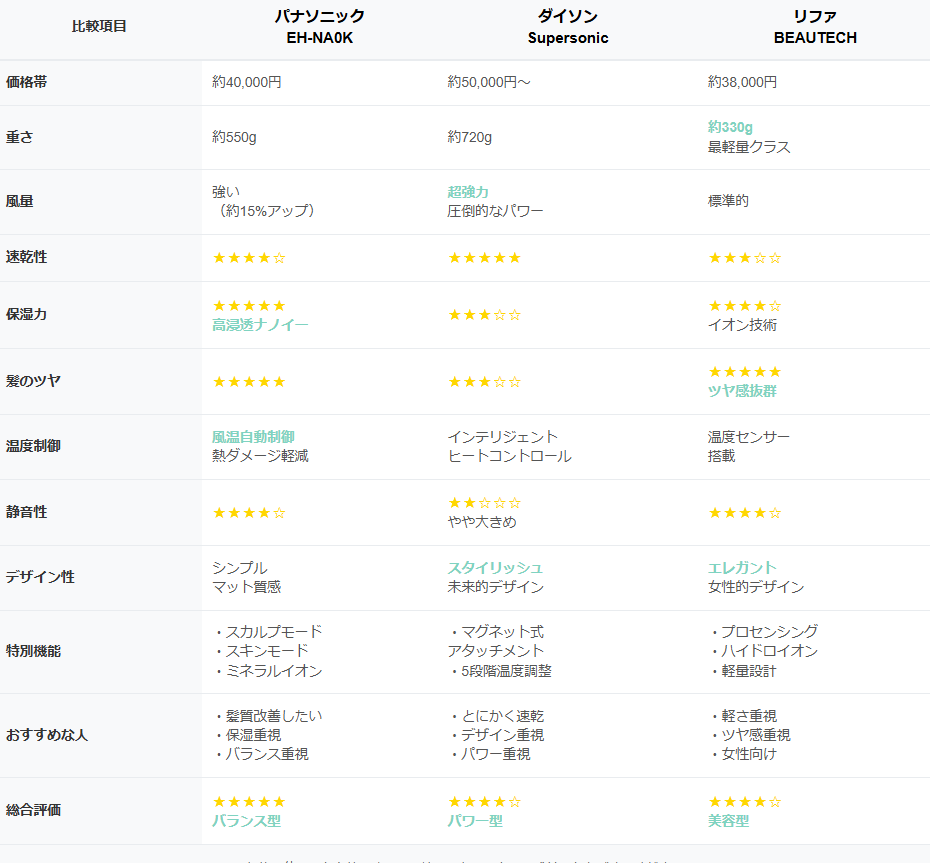The width and height of the screenshot is (930, 863).
Task: Click the highlighted 高浸透ナノイー text
Action: (x=260, y=325)
